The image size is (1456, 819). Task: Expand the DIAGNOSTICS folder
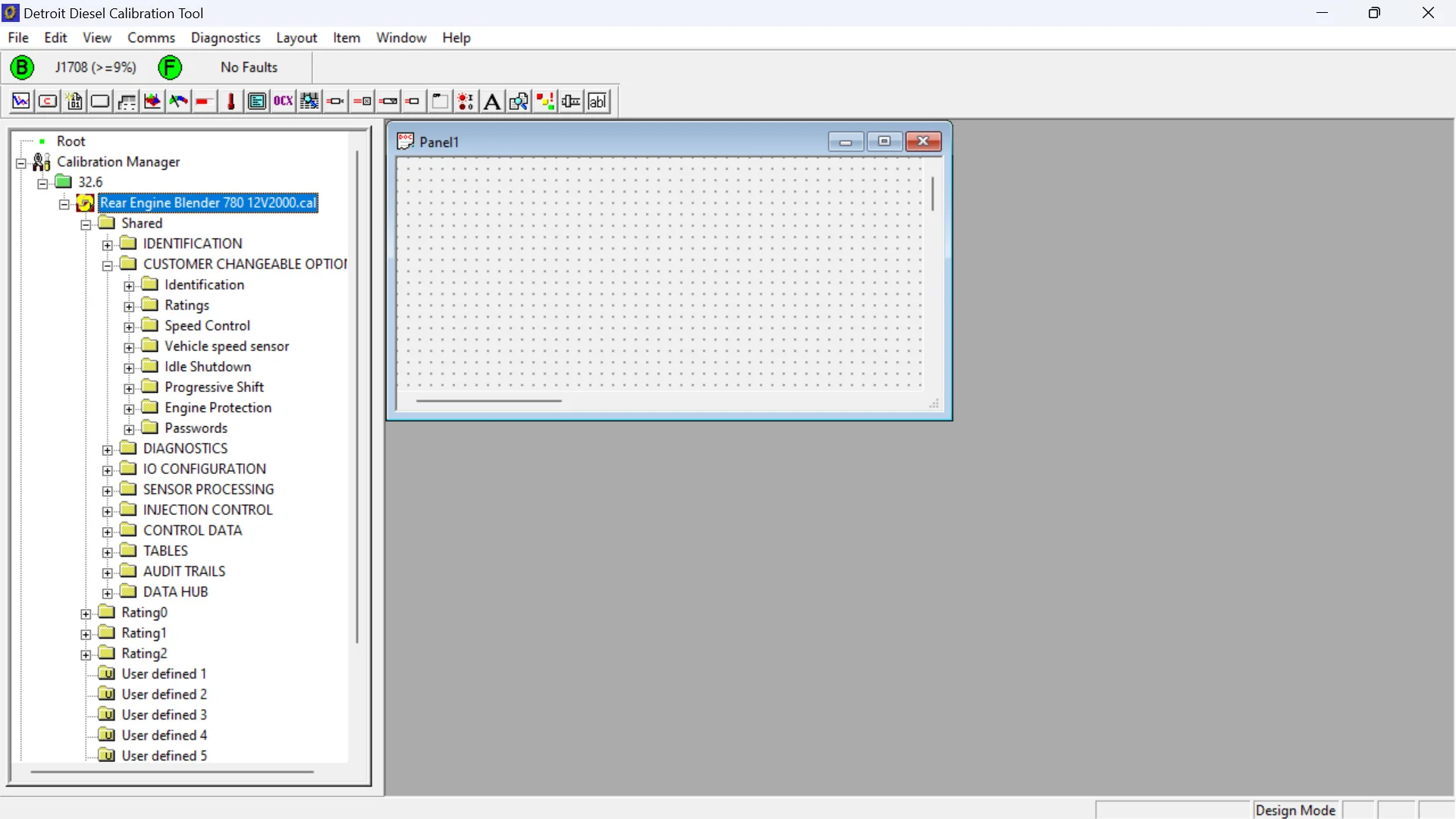(108, 449)
